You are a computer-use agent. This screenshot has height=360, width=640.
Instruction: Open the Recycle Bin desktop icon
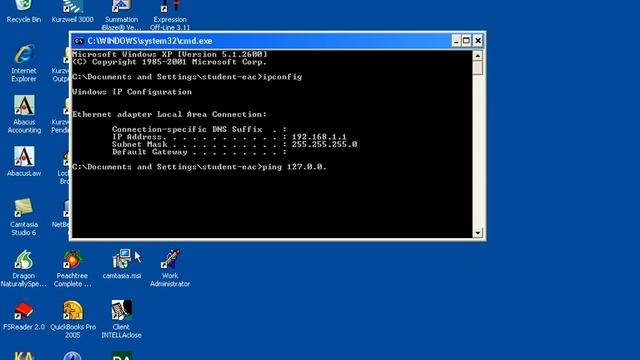24,11
